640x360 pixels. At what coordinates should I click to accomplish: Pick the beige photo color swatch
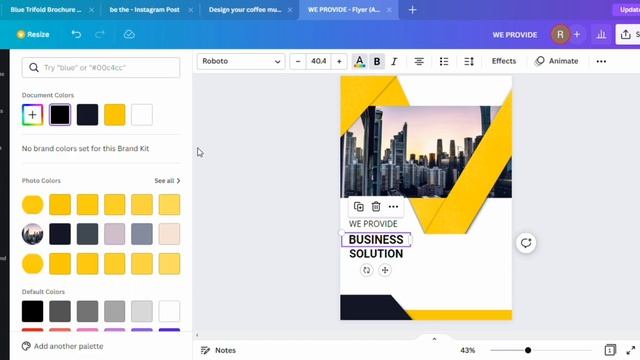(x=169, y=234)
